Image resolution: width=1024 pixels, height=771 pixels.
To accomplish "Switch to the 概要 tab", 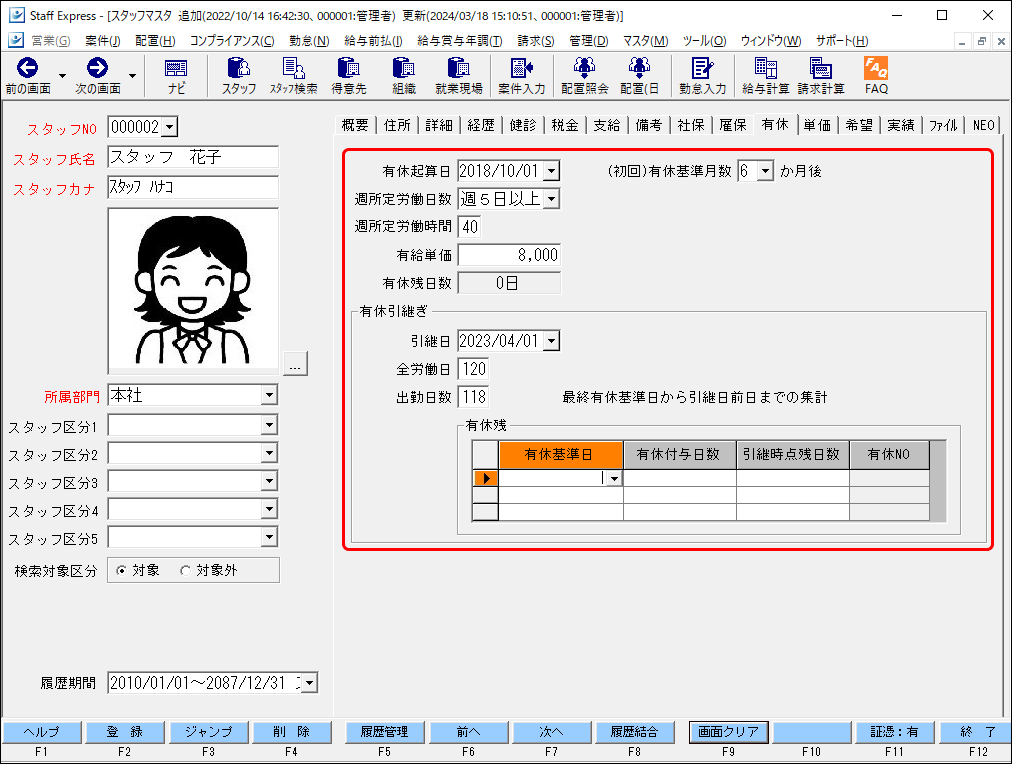I will [x=355, y=125].
